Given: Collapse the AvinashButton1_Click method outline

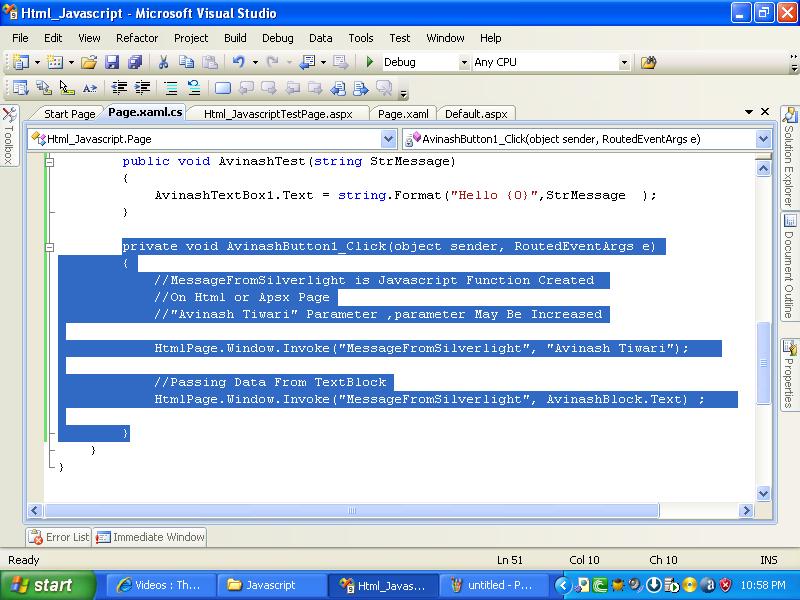Looking at the screenshot, I should tap(49, 247).
